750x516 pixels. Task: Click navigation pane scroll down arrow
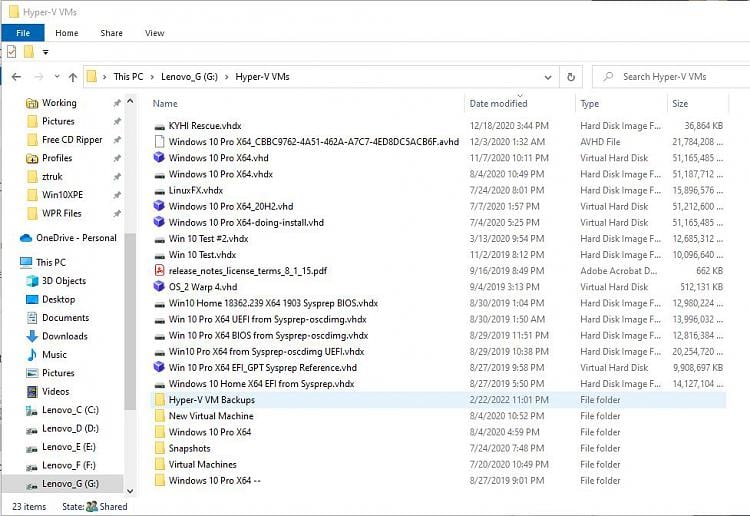(x=130, y=491)
